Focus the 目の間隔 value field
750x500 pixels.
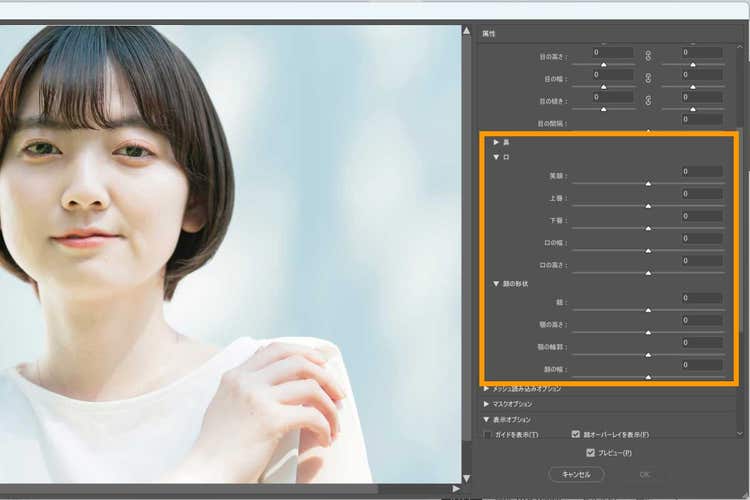point(702,119)
